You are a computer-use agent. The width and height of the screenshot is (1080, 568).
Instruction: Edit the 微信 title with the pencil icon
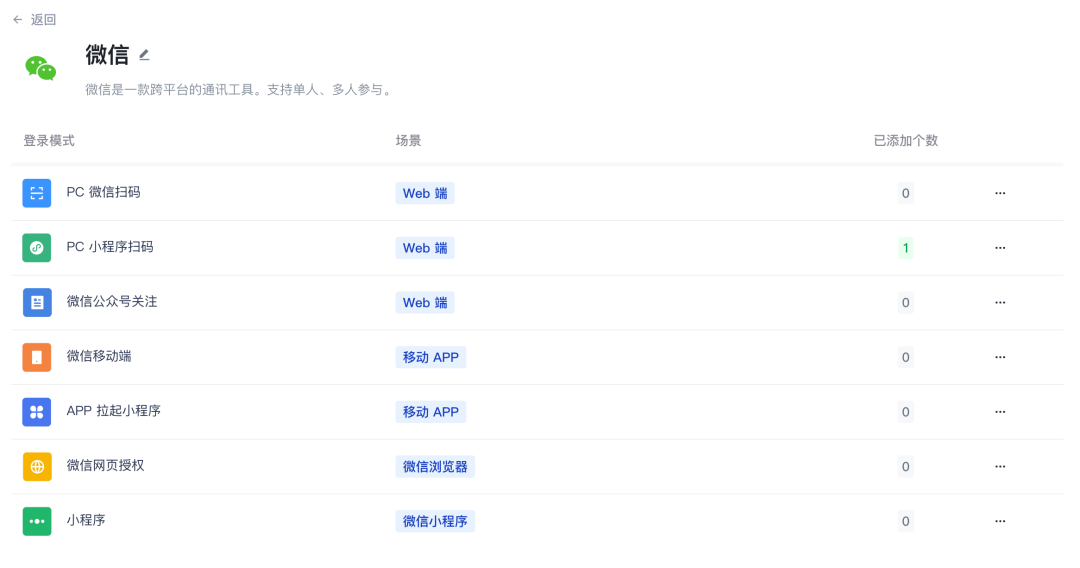click(144, 55)
